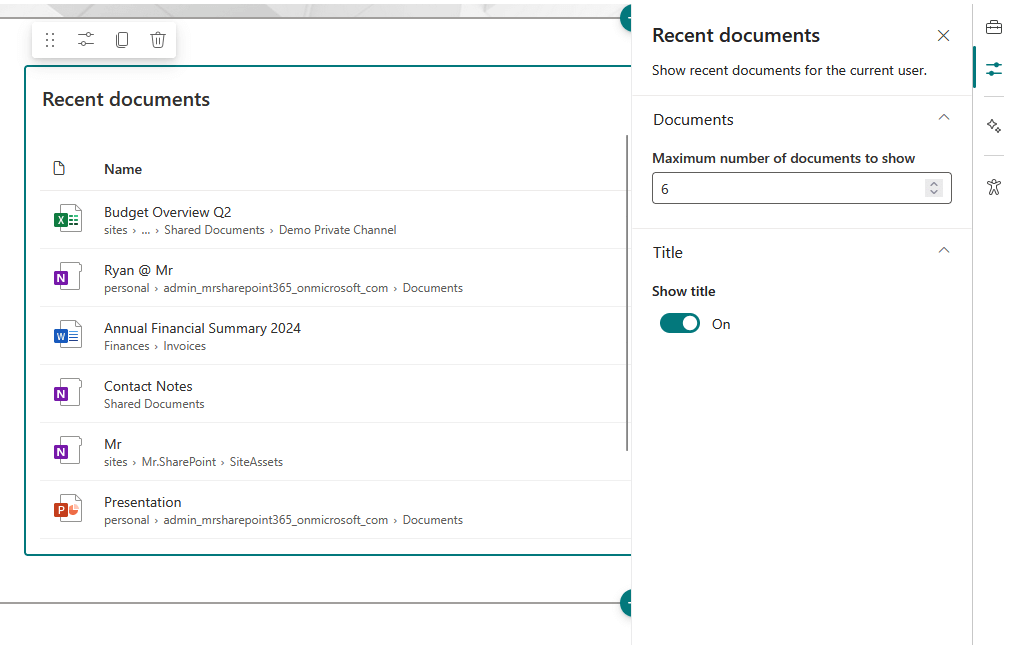Click the PowerPoint icon for Presentation
1015x645 pixels.
[x=67, y=508]
